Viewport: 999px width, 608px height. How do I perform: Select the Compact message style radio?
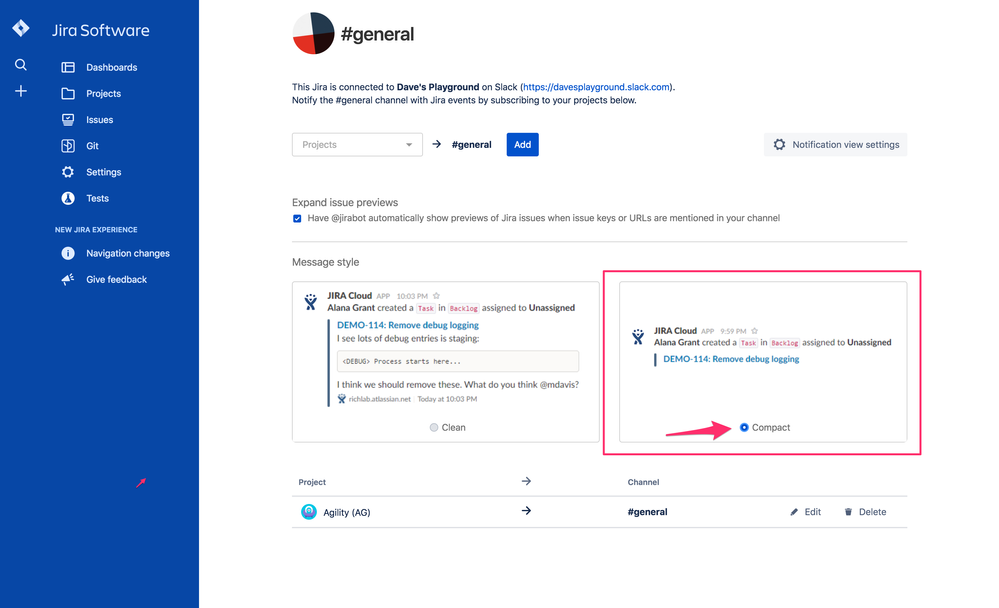[x=744, y=428]
